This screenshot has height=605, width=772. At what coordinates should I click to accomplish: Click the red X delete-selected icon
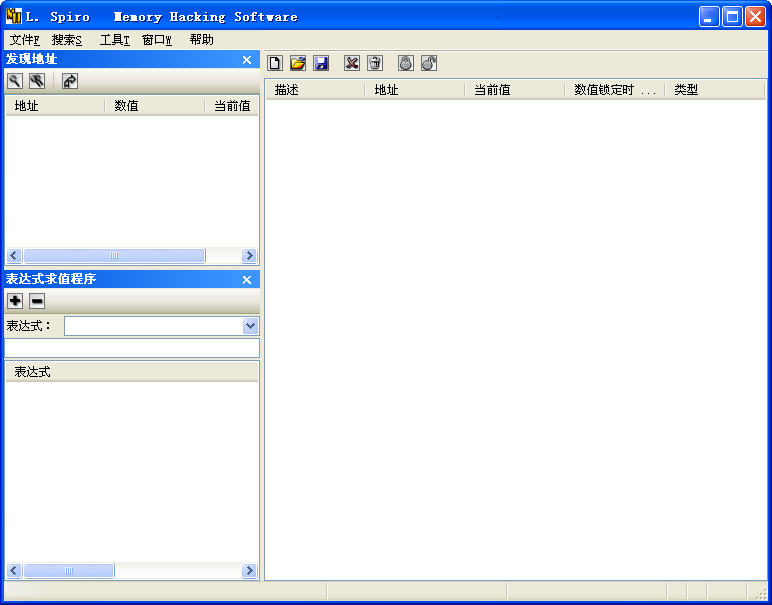point(352,63)
